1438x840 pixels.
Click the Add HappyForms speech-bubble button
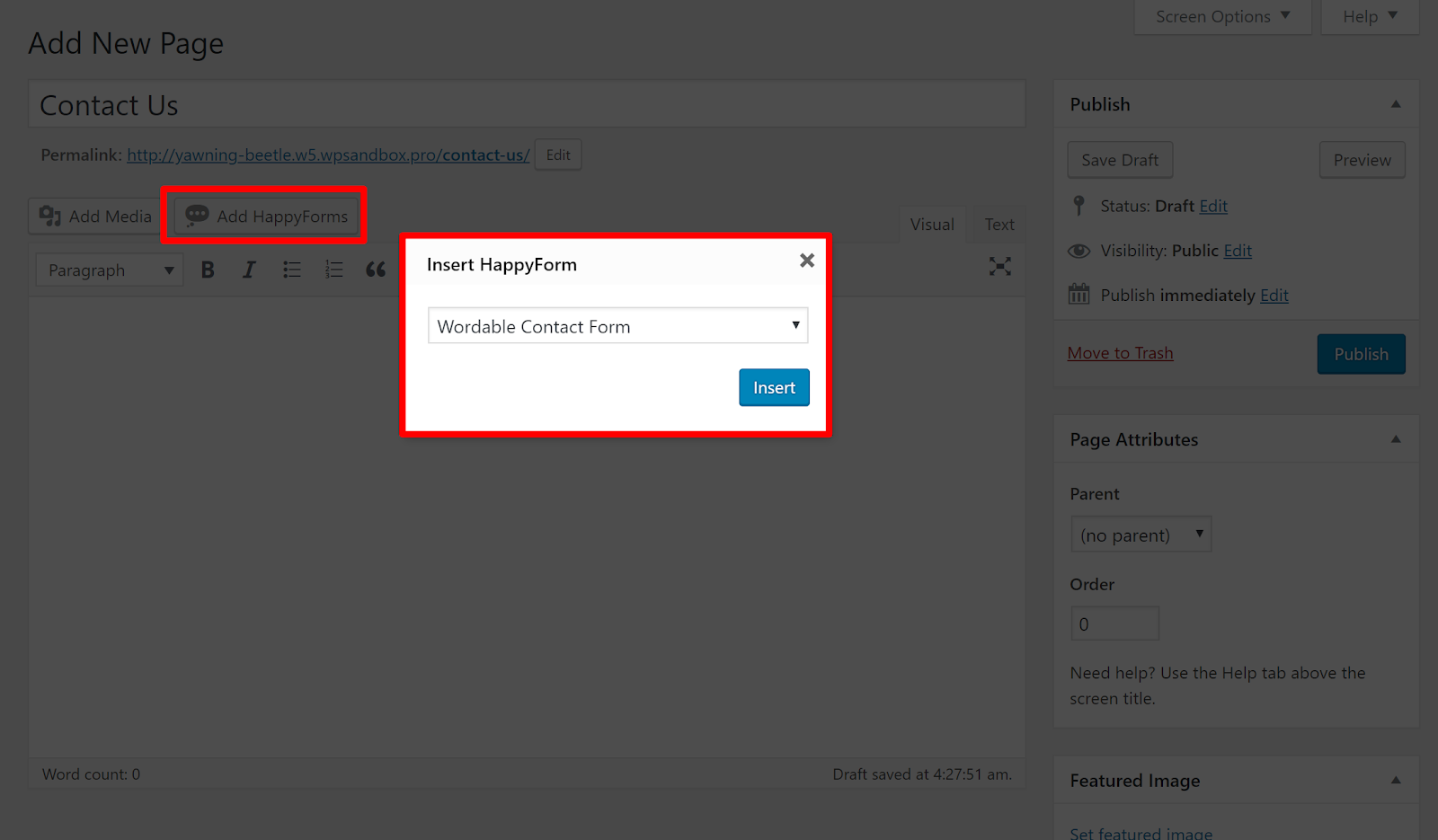click(x=263, y=216)
